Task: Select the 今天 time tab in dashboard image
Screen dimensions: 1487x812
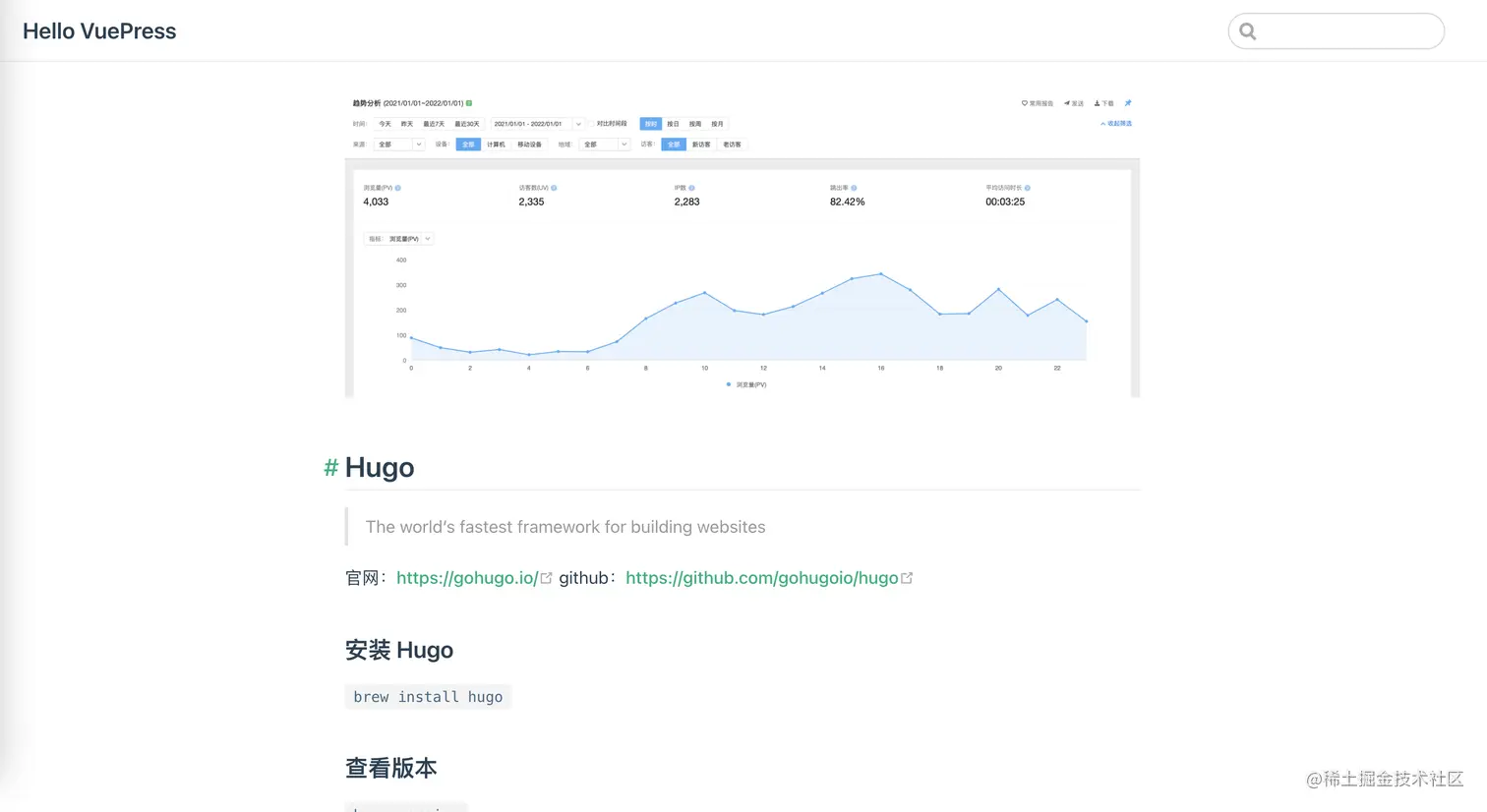Action: tap(385, 124)
